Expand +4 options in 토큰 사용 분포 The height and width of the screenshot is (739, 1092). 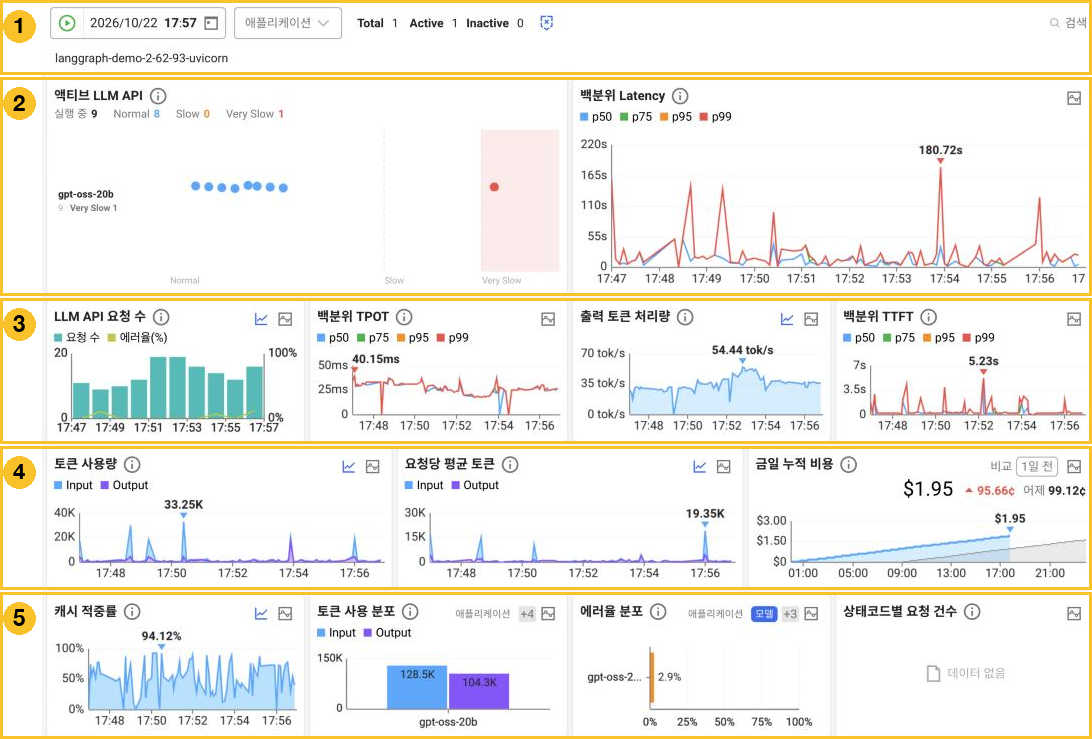(x=527, y=614)
